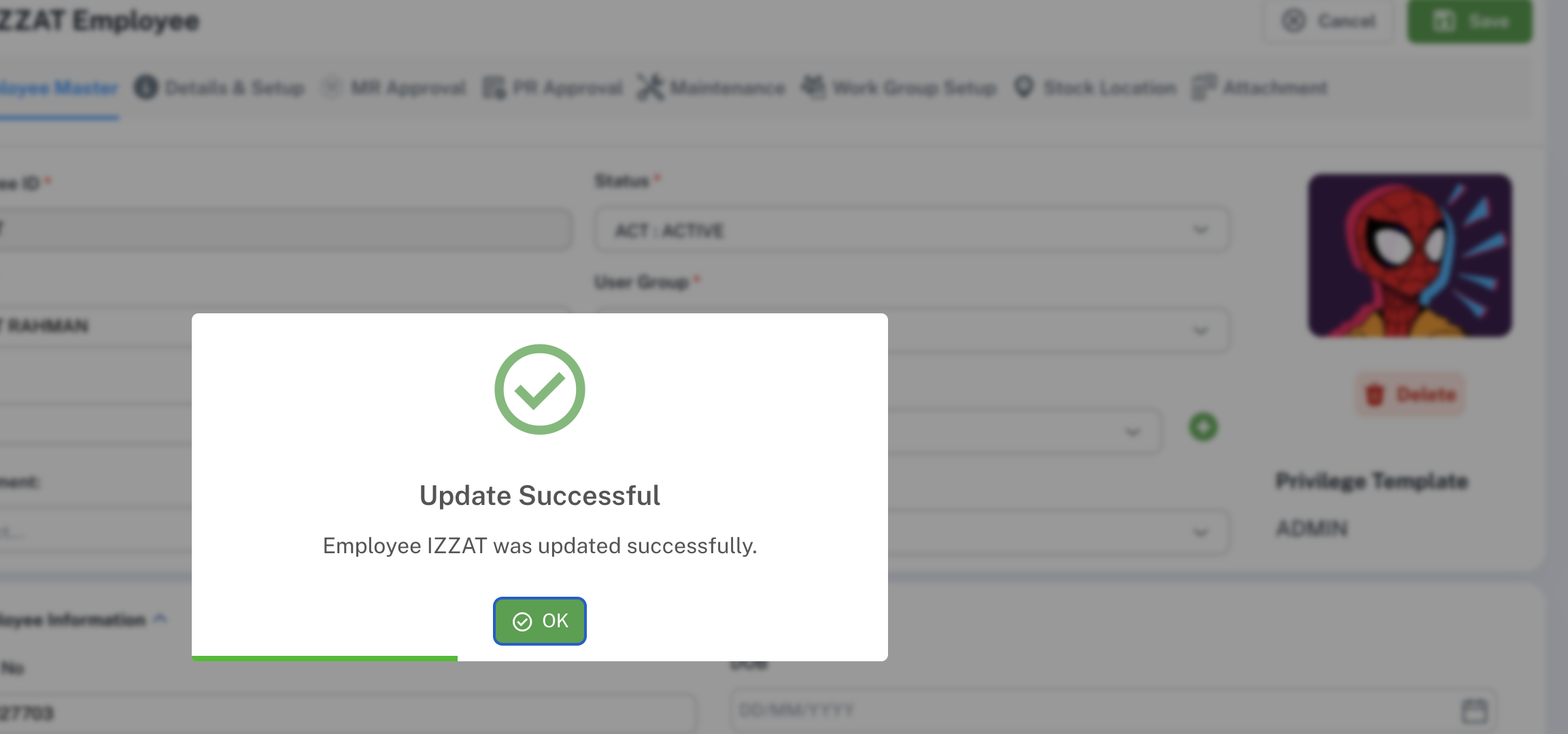Open the User Group dropdown chevron
The width and height of the screenshot is (1568, 734).
click(x=1200, y=331)
